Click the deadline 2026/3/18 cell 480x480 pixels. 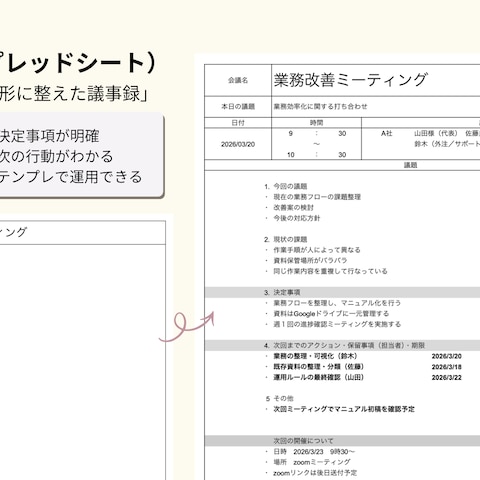(447, 367)
